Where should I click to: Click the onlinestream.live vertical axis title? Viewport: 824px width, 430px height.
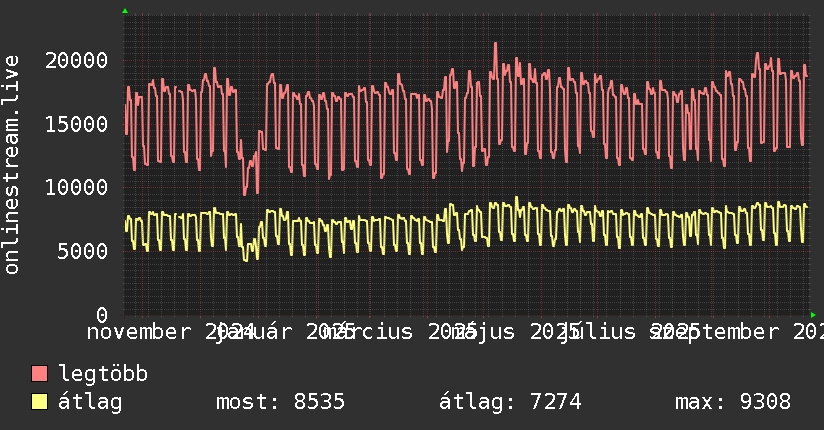11,165
